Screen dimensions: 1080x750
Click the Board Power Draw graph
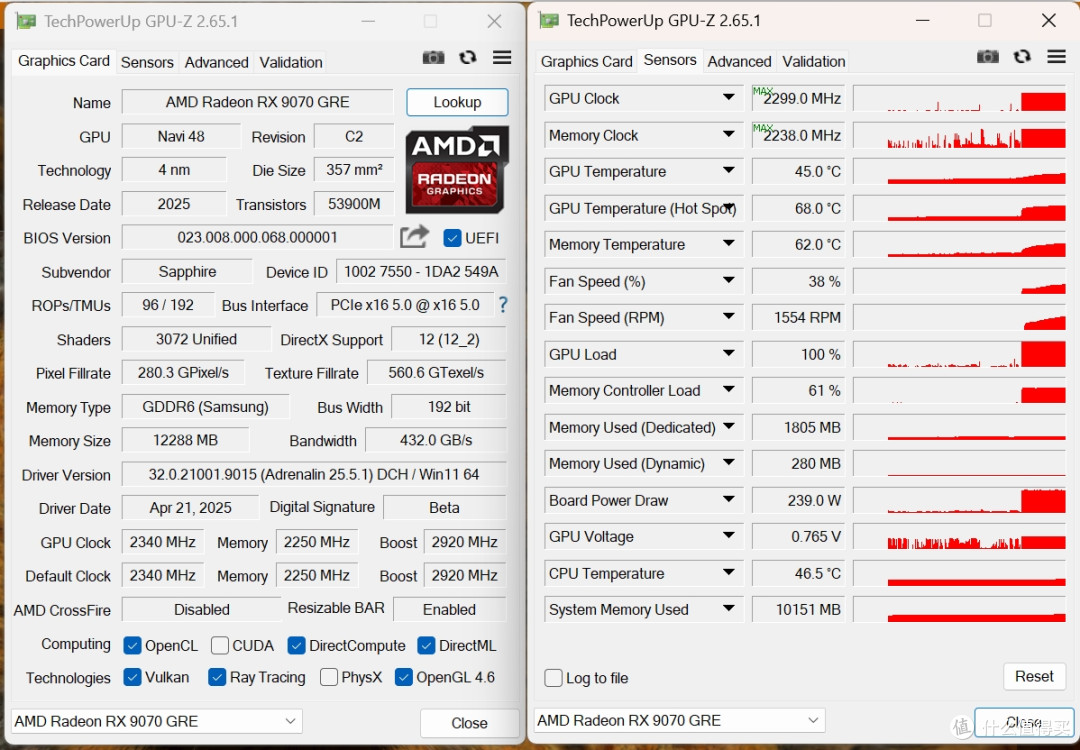[959, 500]
